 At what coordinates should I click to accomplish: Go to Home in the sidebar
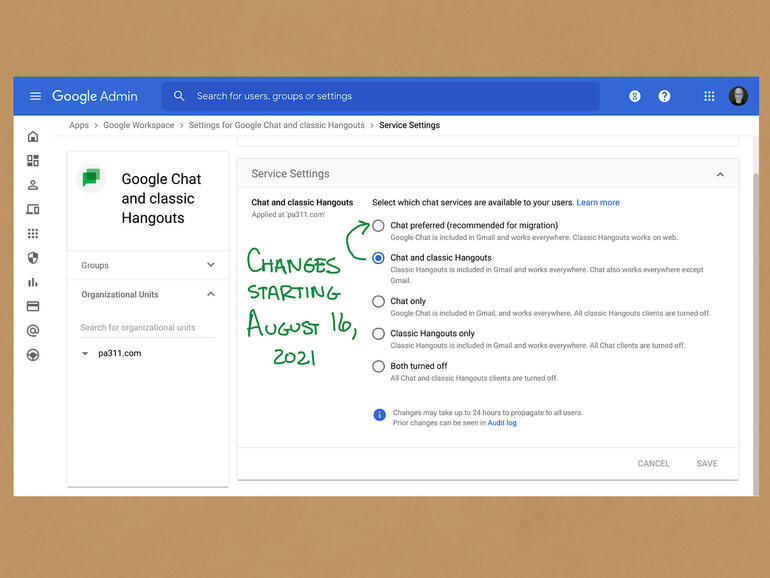[x=33, y=137]
